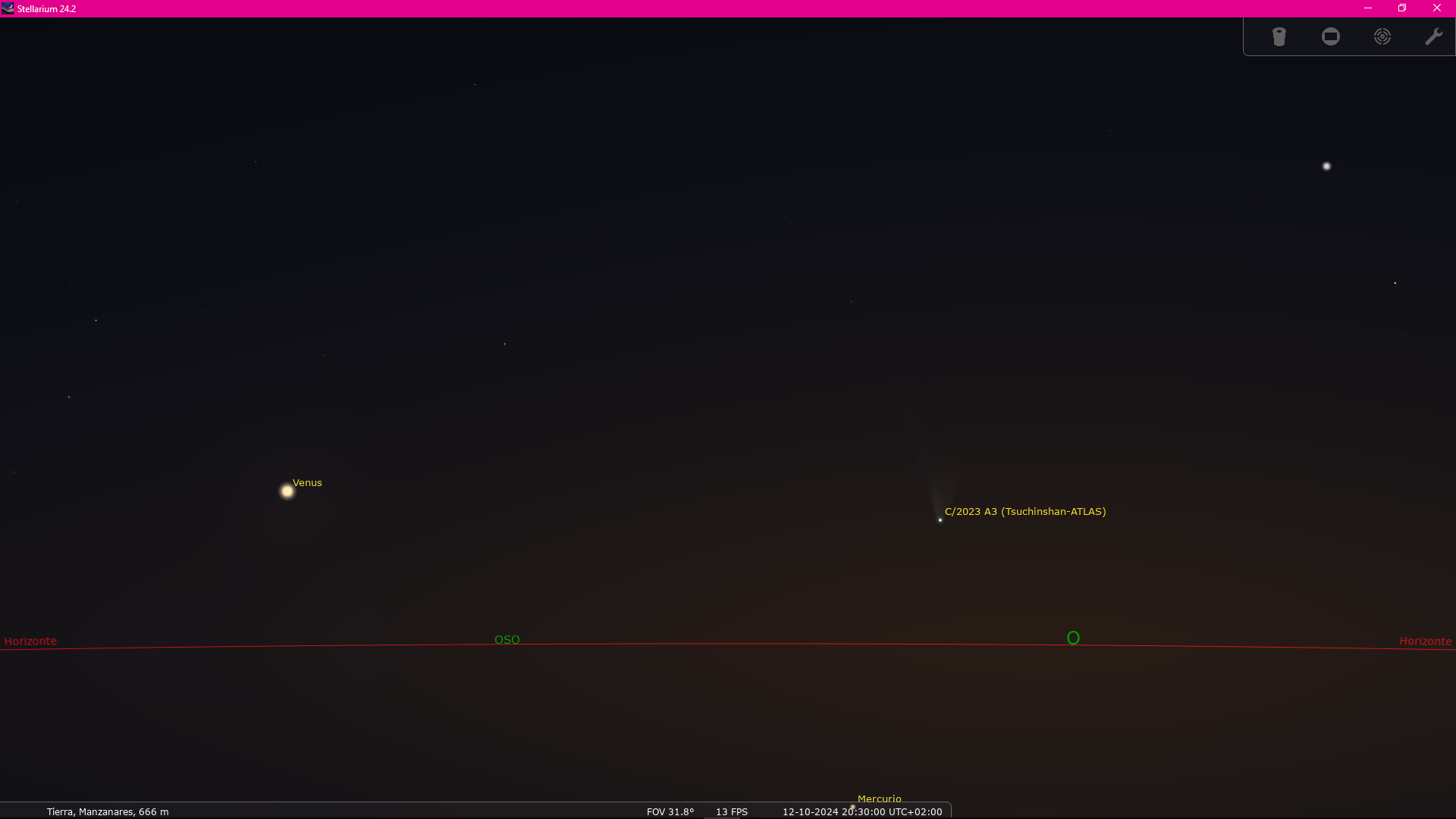
Task: Click the Venus text label
Action: coord(307,483)
